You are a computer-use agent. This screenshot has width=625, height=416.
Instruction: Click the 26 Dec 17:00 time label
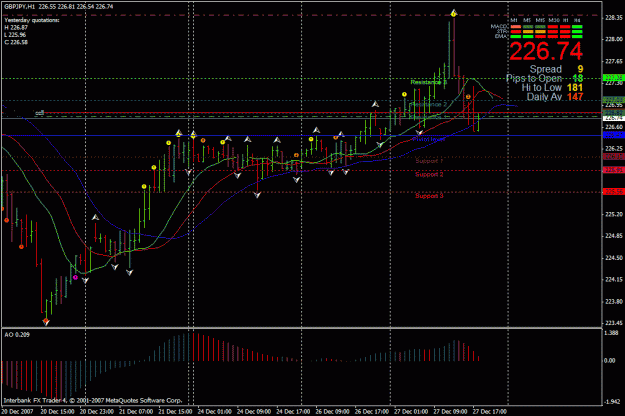click(x=372, y=411)
